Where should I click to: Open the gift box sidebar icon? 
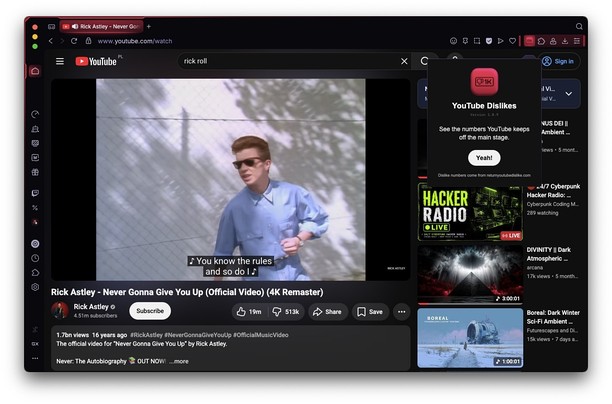(x=35, y=172)
